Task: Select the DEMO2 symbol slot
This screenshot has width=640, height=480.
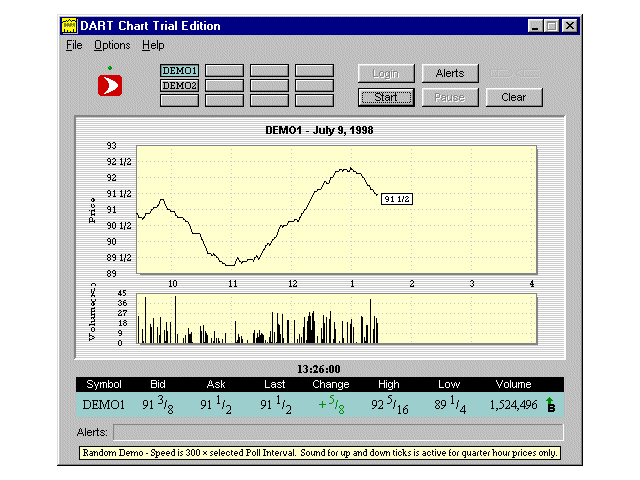Action: coord(180,86)
